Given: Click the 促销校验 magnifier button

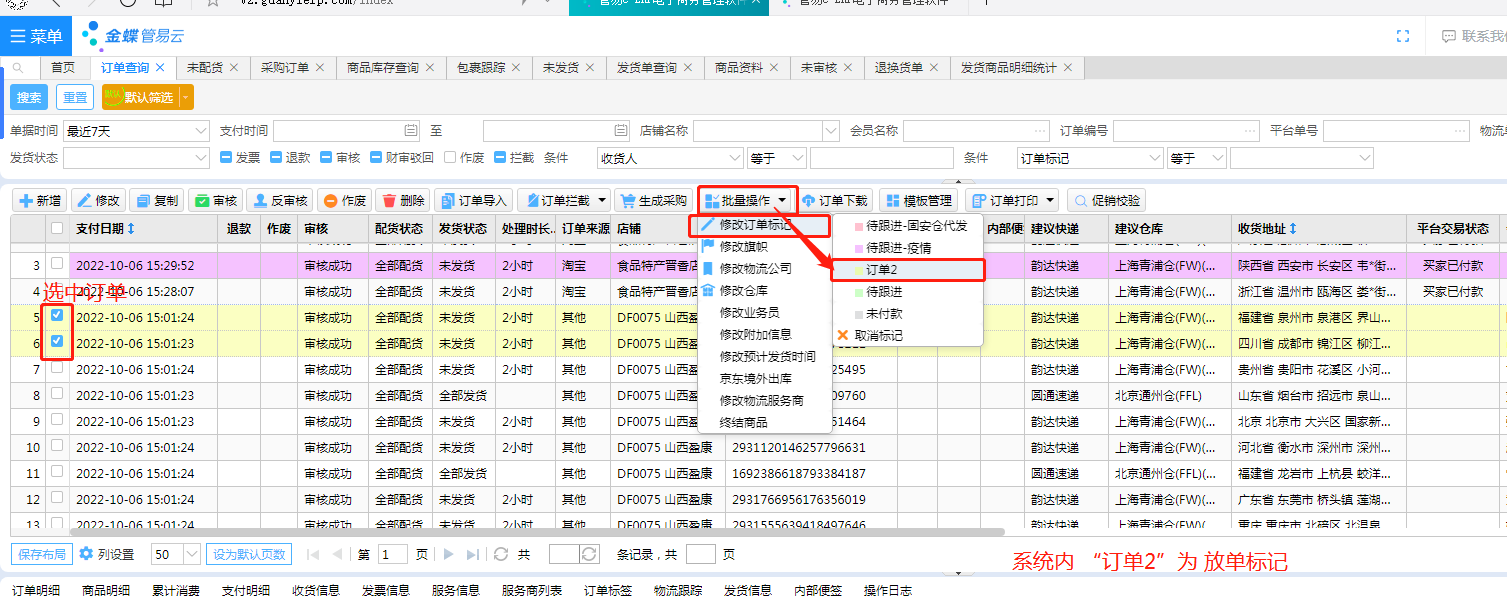Looking at the screenshot, I should pyautogui.click(x=1106, y=201).
